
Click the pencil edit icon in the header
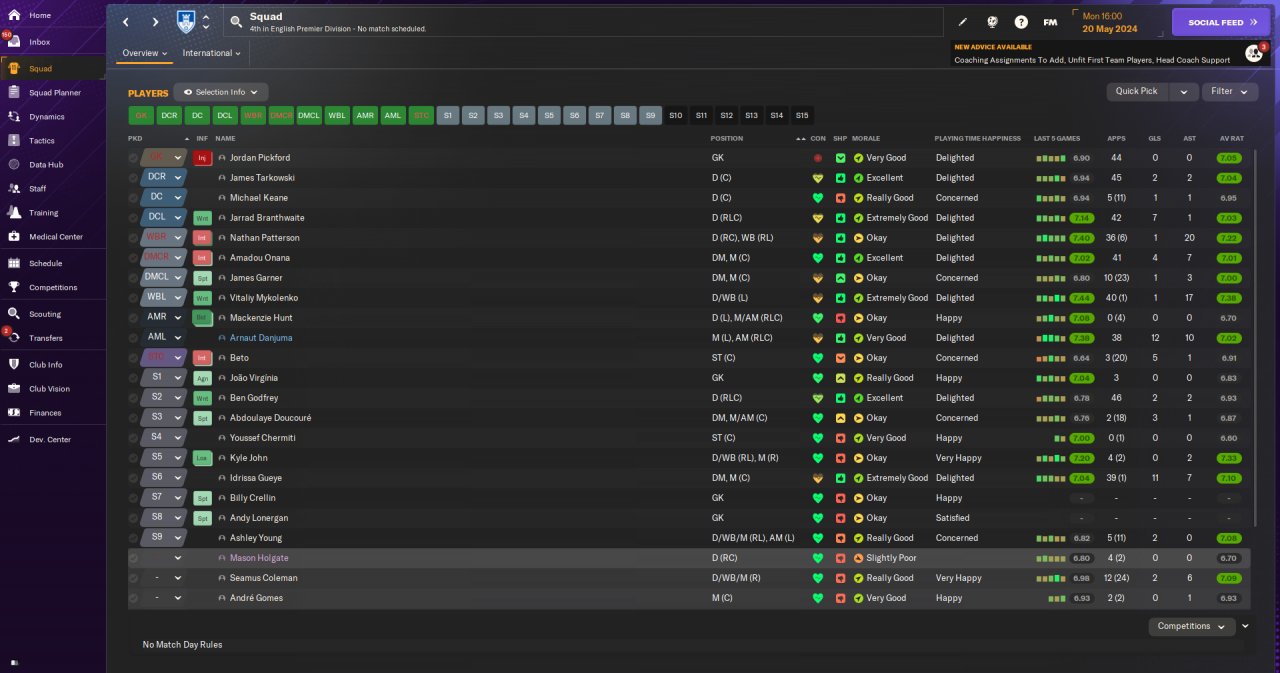pos(963,22)
